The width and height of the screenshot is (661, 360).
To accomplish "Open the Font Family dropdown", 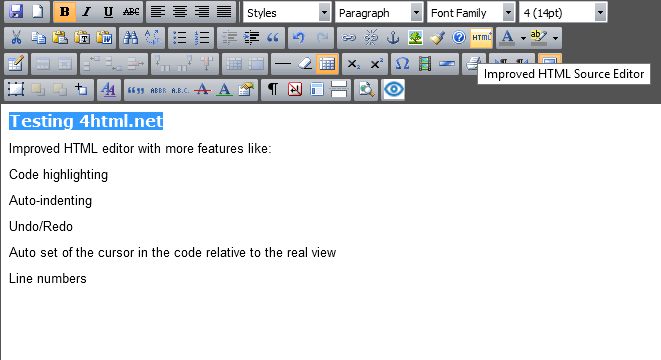I will pyautogui.click(x=470, y=13).
